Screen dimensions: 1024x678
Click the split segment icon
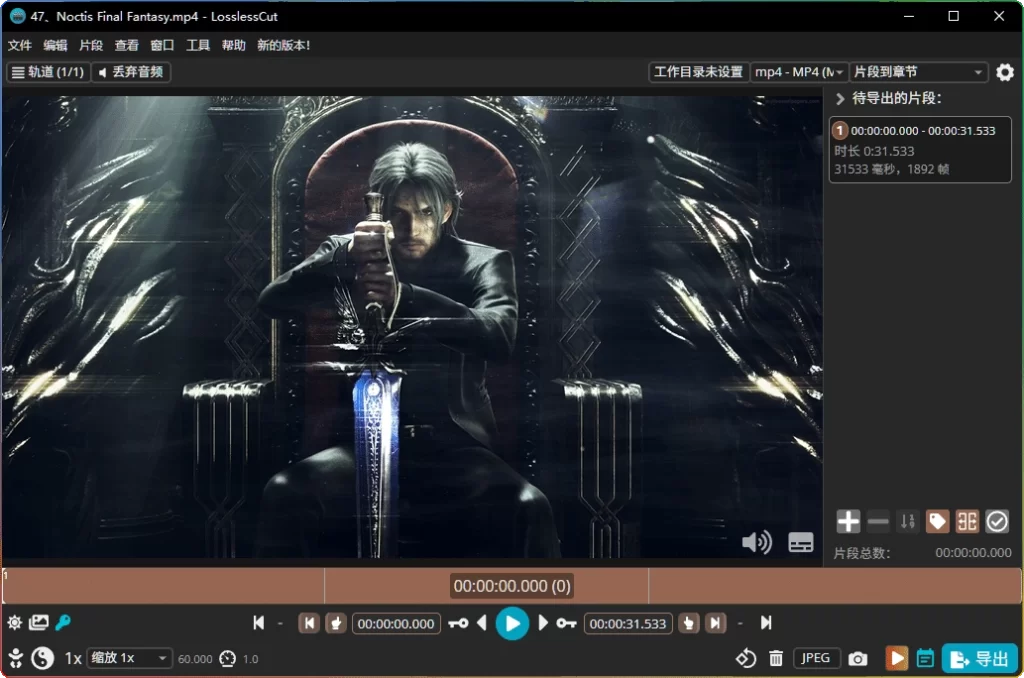coord(967,521)
